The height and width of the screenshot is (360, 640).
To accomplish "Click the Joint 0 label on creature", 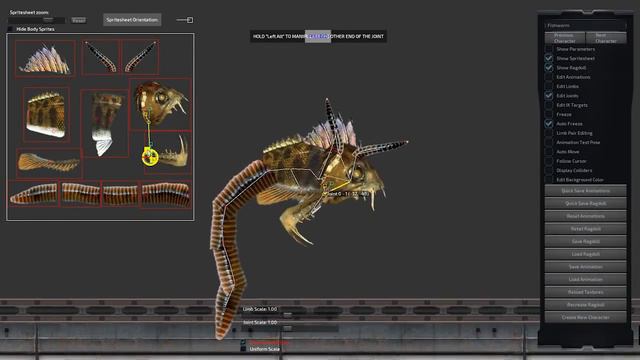I will coord(348,194).
